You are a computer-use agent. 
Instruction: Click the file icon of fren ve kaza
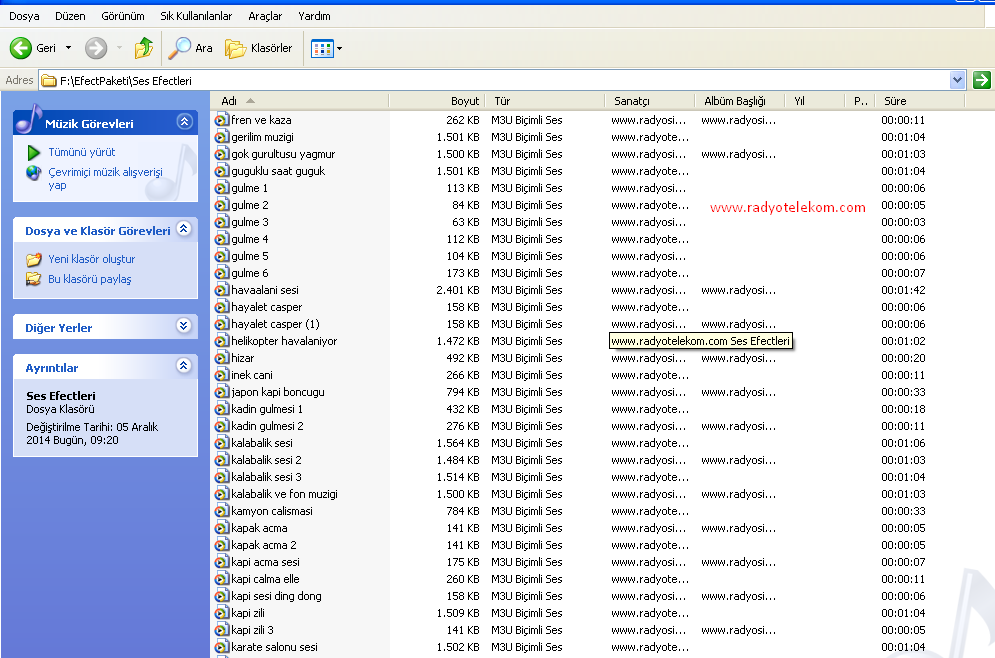[221, 119]
